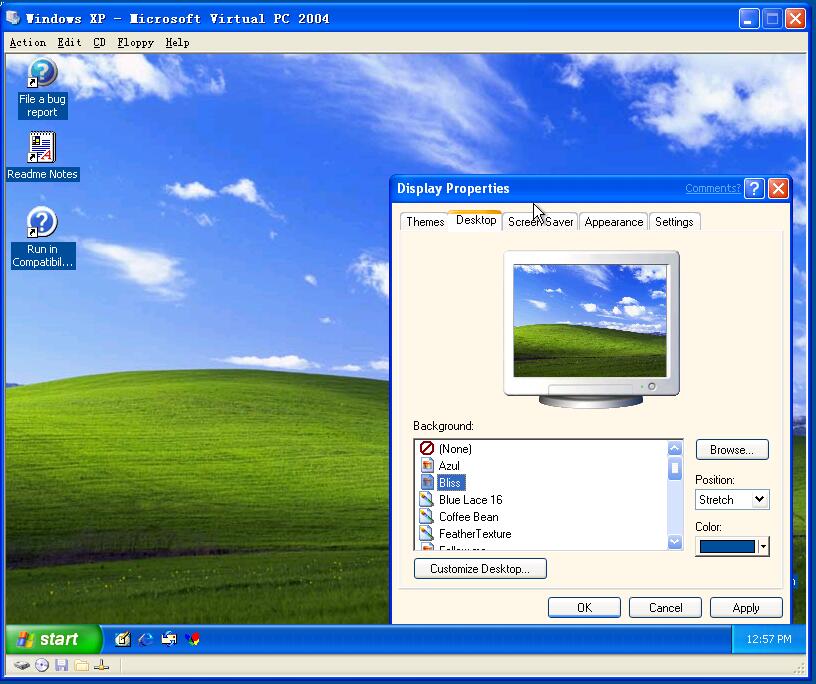Open the Help menu in Virtual PC
The width and height of the screenshot is (816, 684).
tap(177, 42)
